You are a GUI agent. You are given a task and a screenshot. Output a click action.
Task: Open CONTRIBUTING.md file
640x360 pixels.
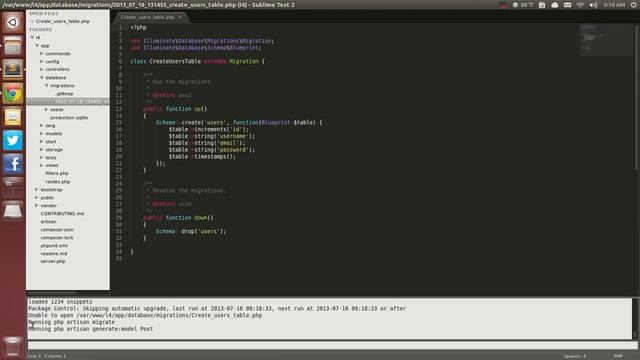pyautogui.click(x=62, y=213)
